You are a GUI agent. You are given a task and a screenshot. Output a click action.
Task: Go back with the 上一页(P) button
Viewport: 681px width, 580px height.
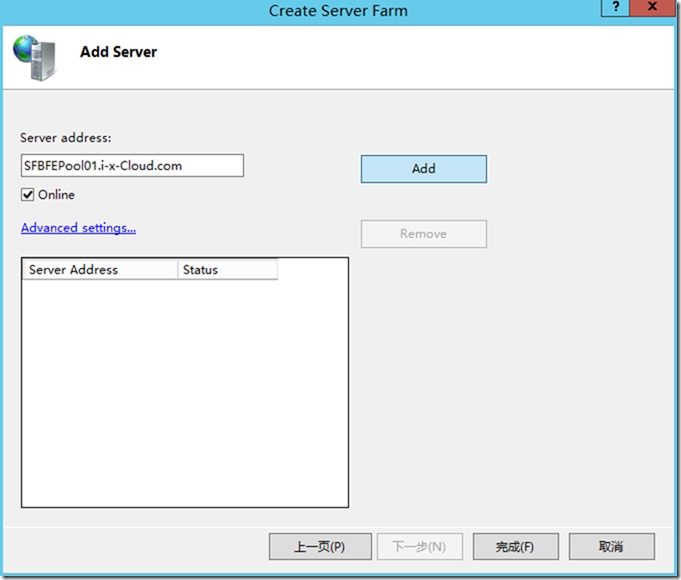[x=320, y=546]
